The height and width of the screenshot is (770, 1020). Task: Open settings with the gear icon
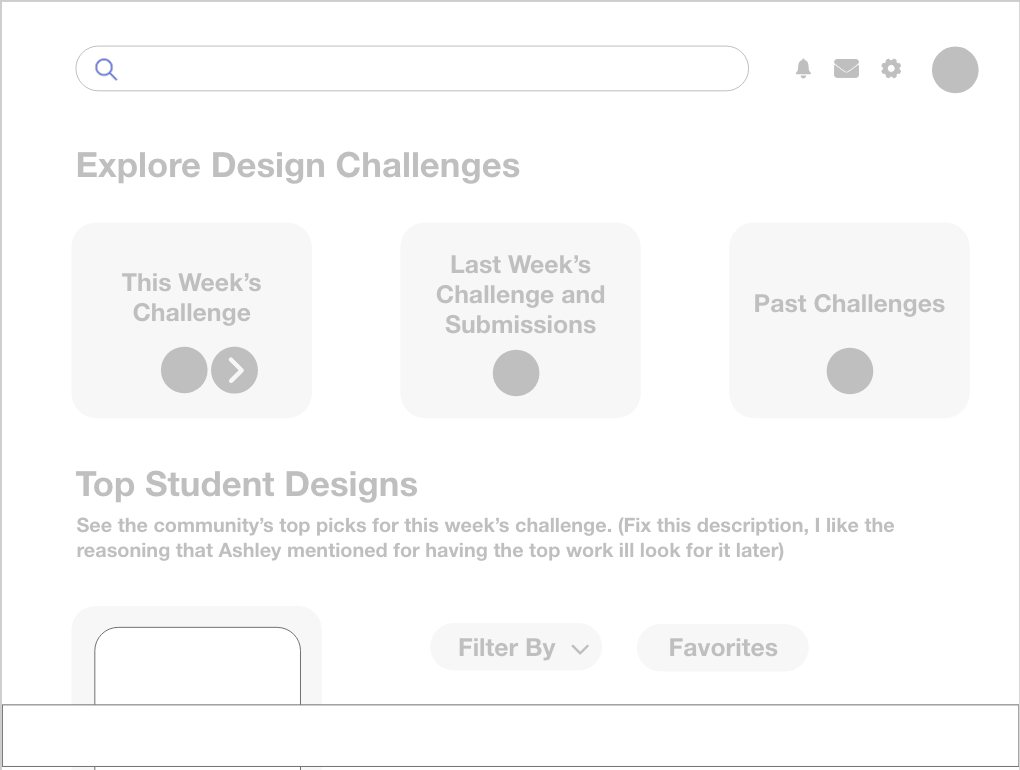tap(891, 68)
